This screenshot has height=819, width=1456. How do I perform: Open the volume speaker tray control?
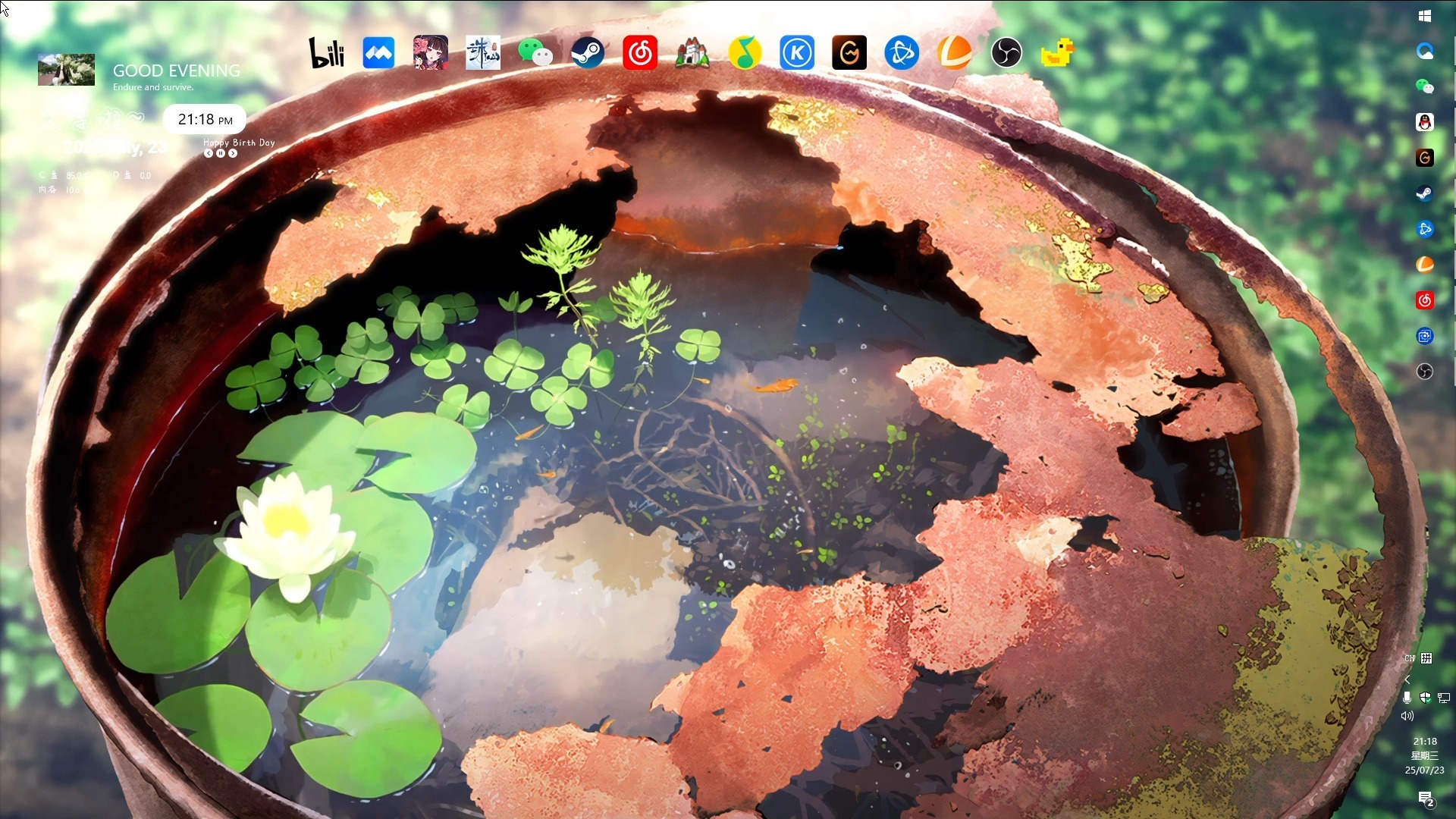pyautogui.click(x=1407, y=716)
